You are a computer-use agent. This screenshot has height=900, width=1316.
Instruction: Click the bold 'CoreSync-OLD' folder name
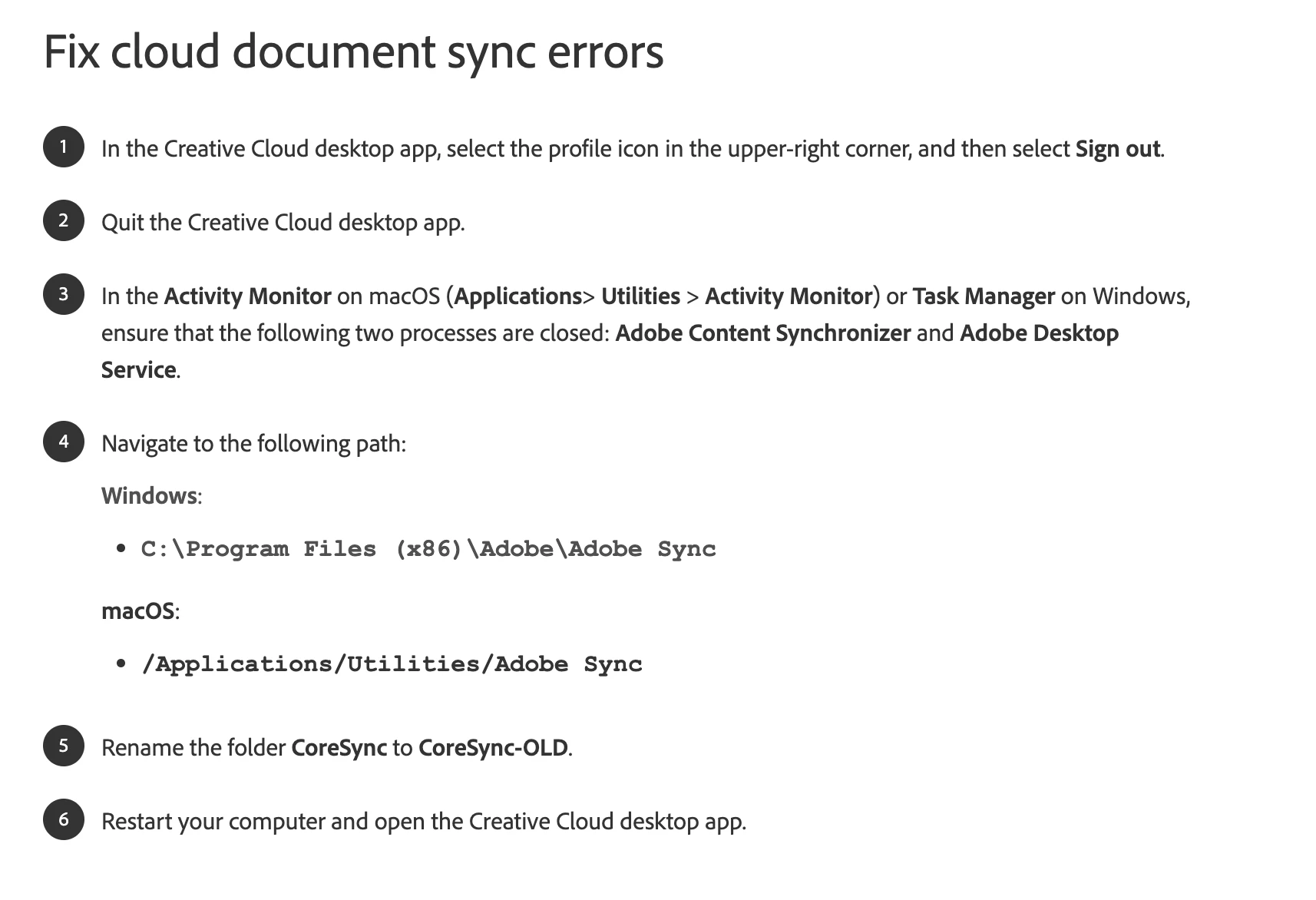[x=493, y=748]
